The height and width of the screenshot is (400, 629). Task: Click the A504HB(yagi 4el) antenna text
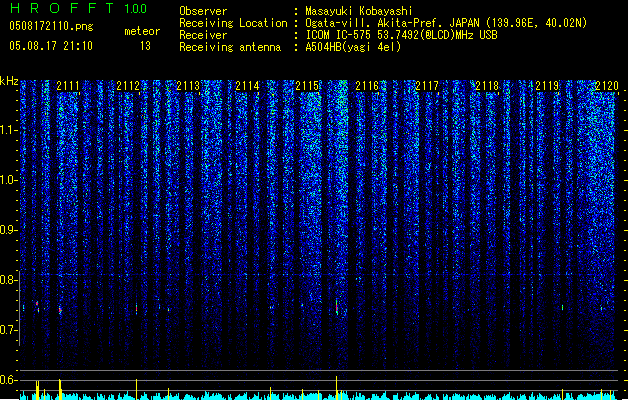click(x=353, y=47)
